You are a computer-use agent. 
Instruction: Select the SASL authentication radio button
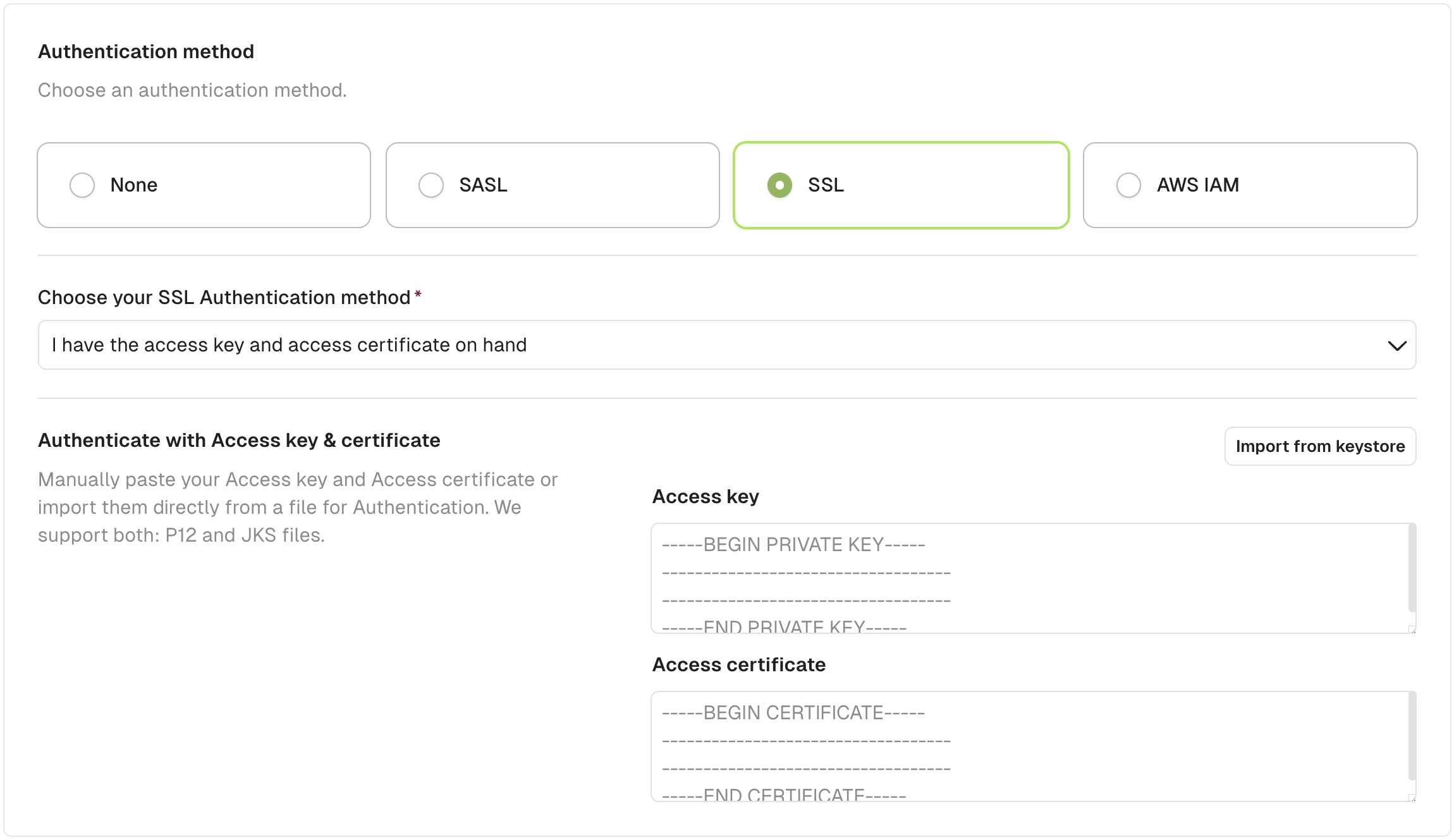click(431, 185)
